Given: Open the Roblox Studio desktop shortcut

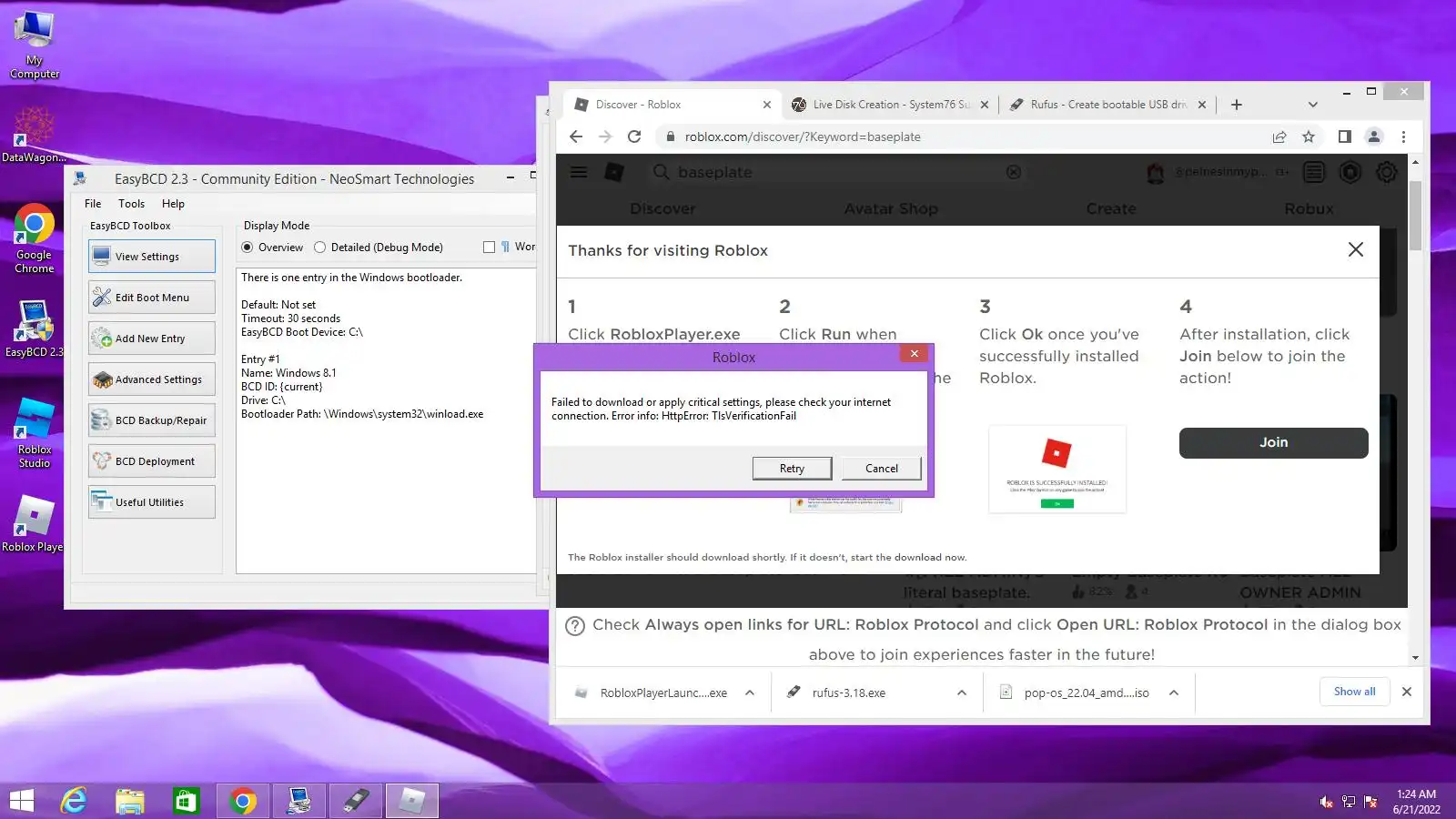Looking at the screenshot, I should 34,433.
